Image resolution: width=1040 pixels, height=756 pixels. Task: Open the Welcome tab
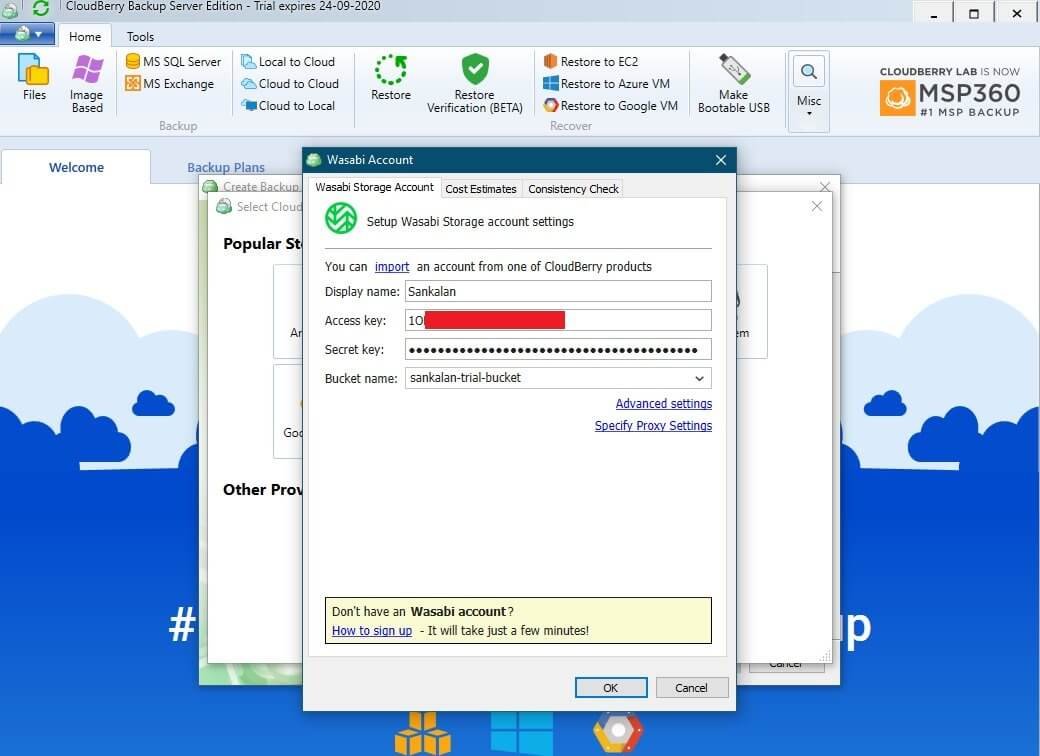(x=76, y=167)
